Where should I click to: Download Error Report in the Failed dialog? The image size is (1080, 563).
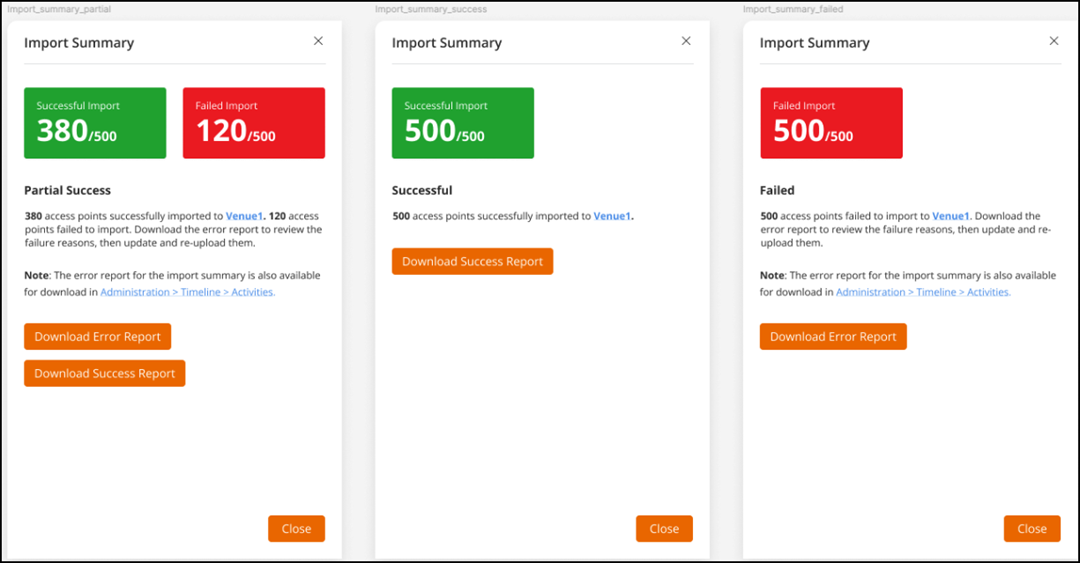tap(833, 337)
